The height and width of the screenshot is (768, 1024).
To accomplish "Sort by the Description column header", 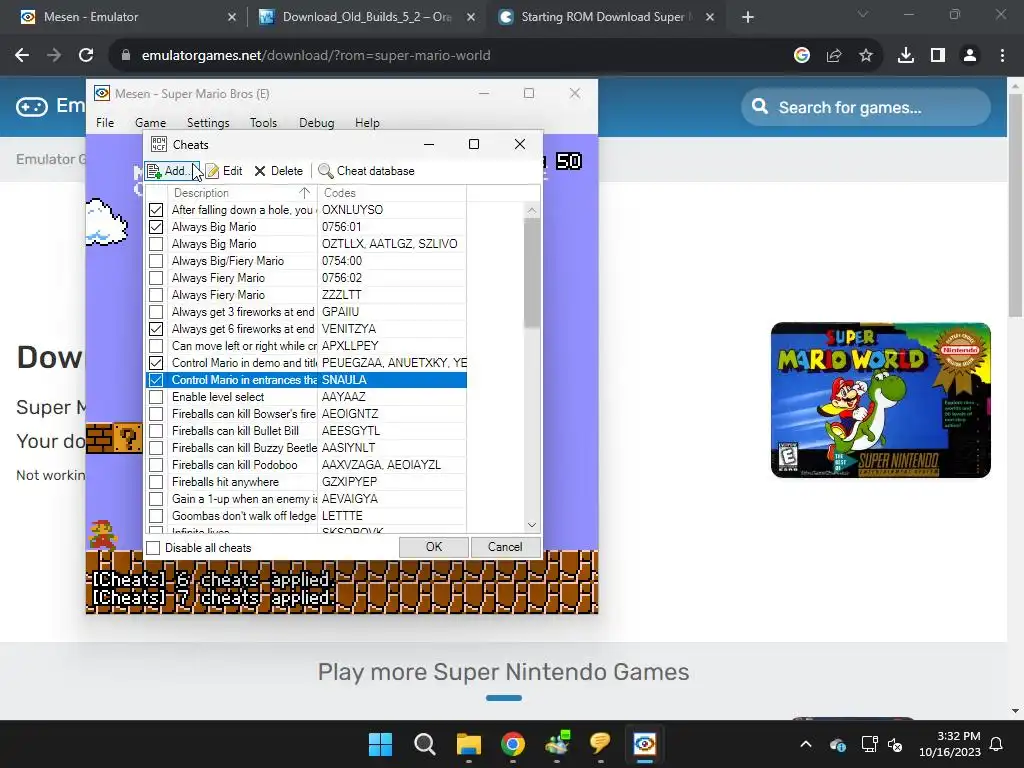I will tap(242, 193).
